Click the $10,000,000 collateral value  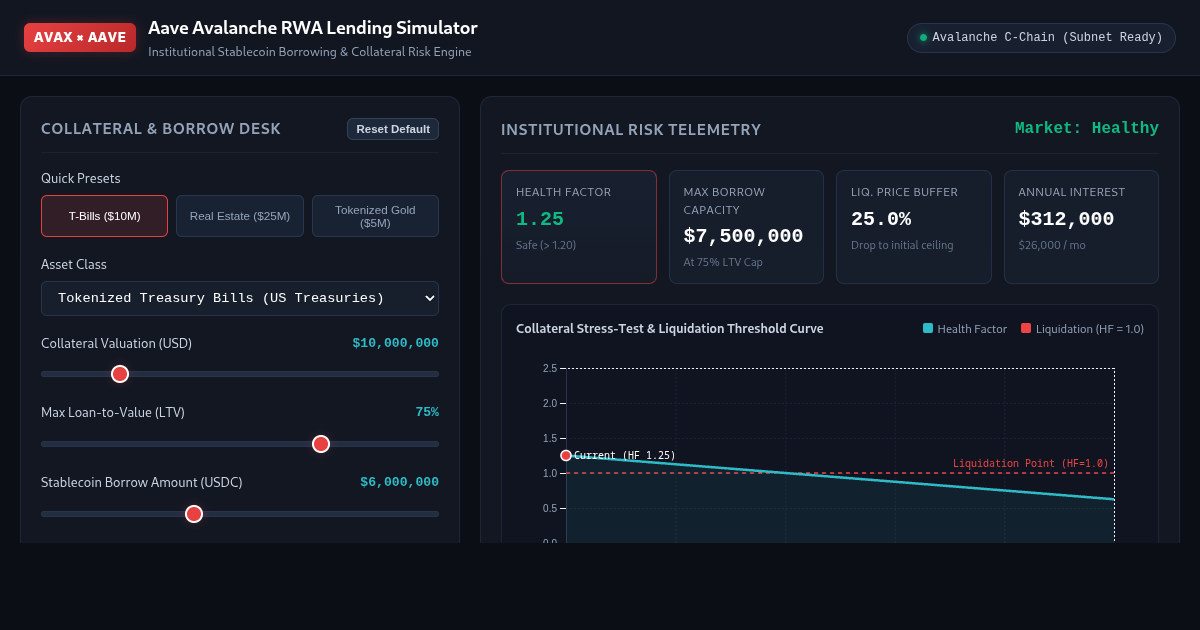coord(395,343)
